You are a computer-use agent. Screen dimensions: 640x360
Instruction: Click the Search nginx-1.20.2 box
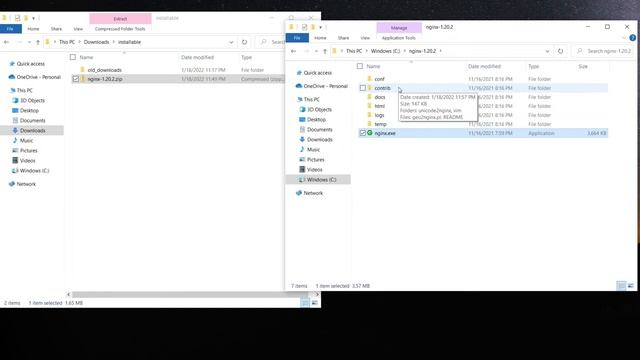click(x=604, y=51)
